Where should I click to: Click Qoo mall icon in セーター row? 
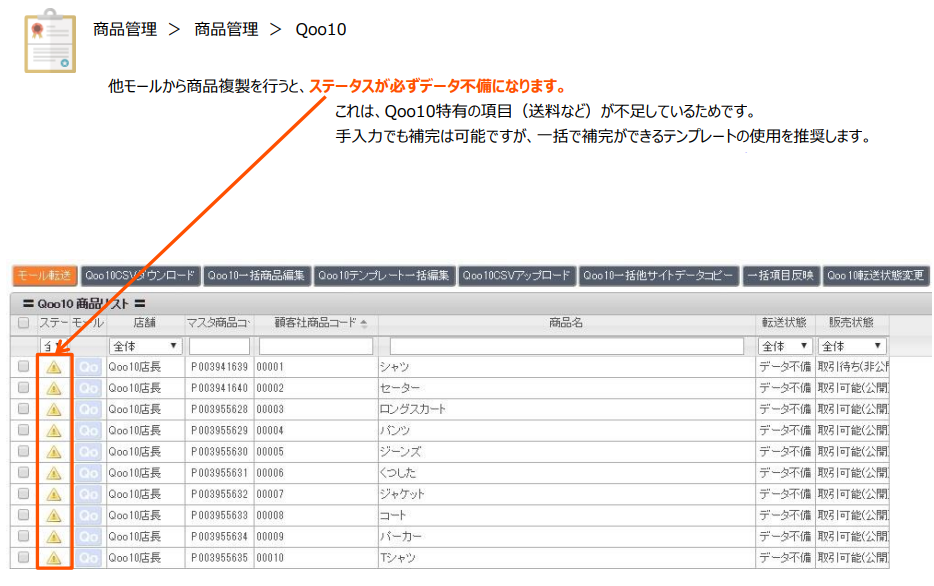pos(88,388)
